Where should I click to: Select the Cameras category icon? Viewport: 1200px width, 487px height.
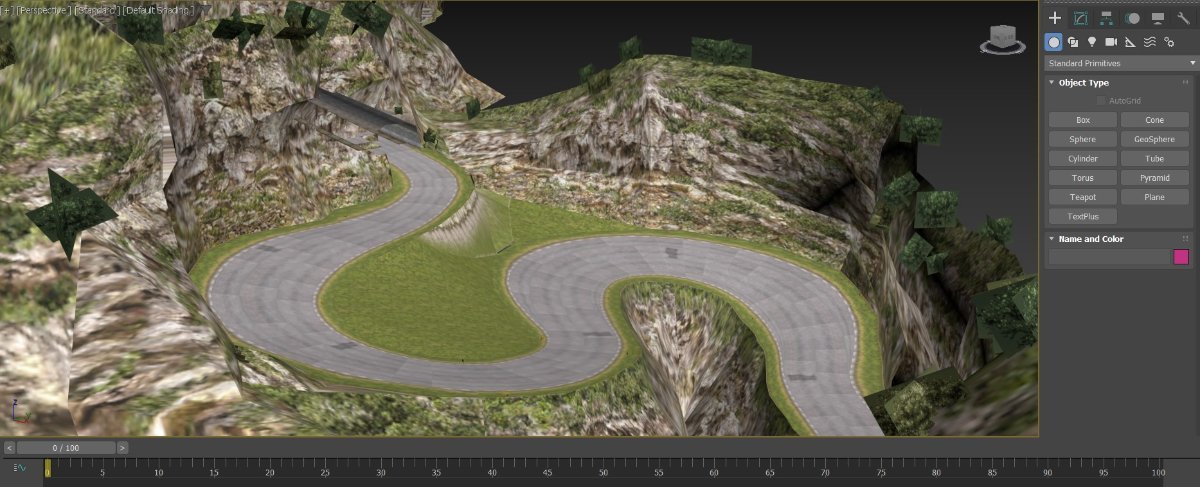1110,42
